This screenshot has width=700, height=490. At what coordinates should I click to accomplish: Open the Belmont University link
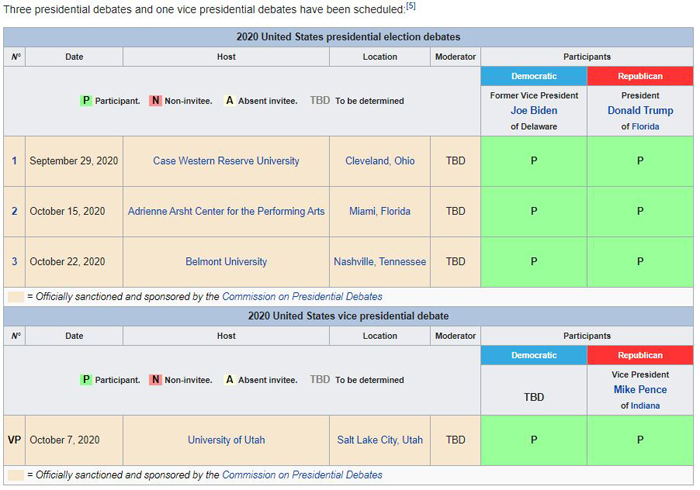pyautogui.click(x=226, y=262)
